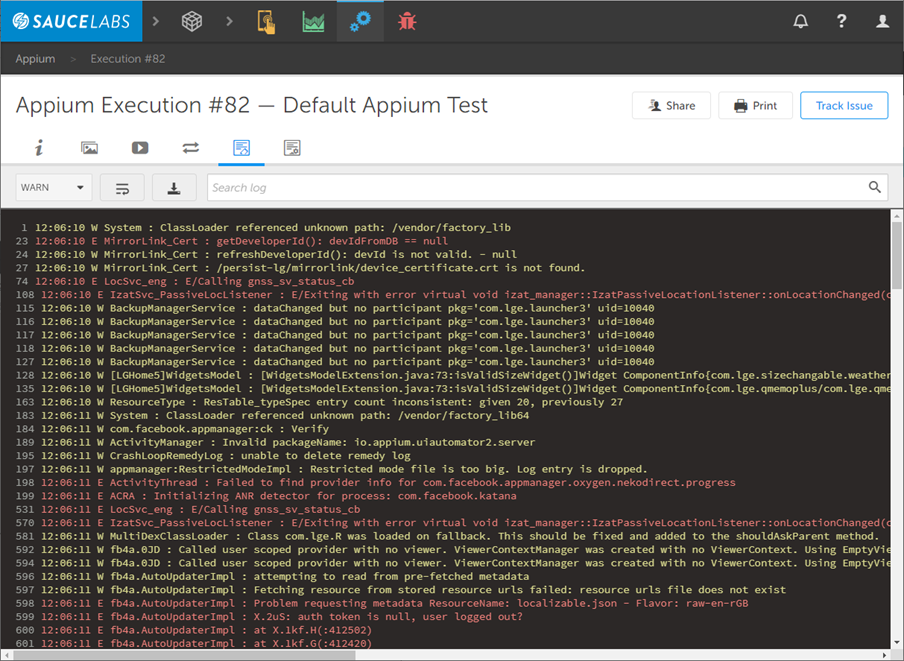
Task: Open the green analytics chart icon
Action: point(313,22)
